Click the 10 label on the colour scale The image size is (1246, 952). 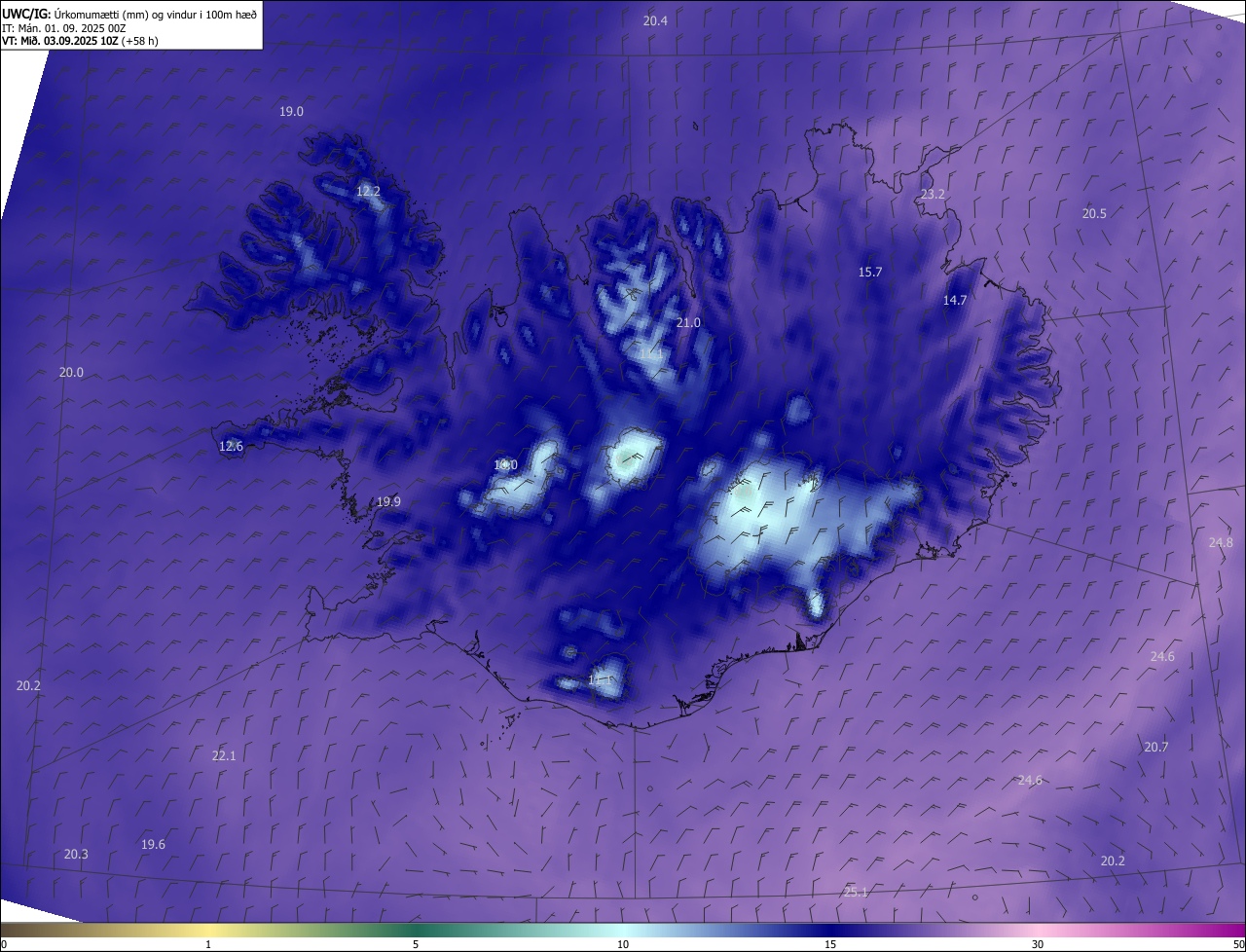pyautogui.click(x=623, y=944)
